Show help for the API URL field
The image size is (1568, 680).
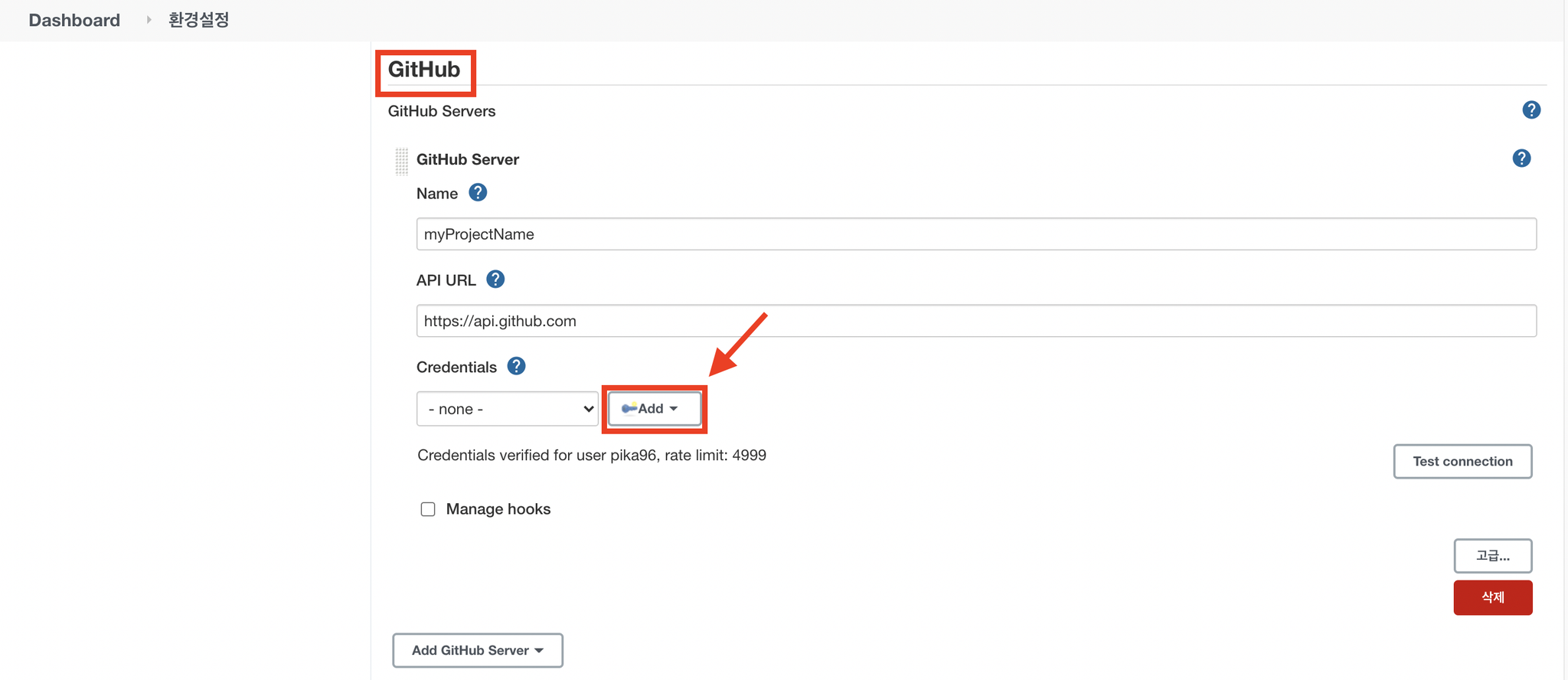click(495, 280)
